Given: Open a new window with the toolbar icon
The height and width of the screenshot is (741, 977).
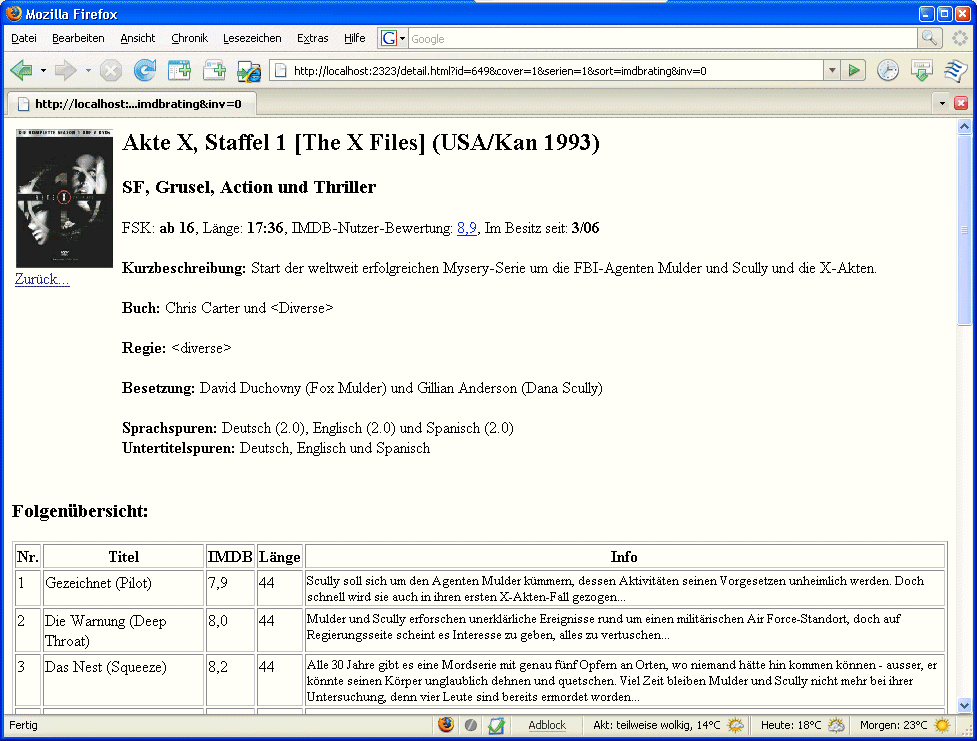Looking at the screenshot, I should click(179, 70).
